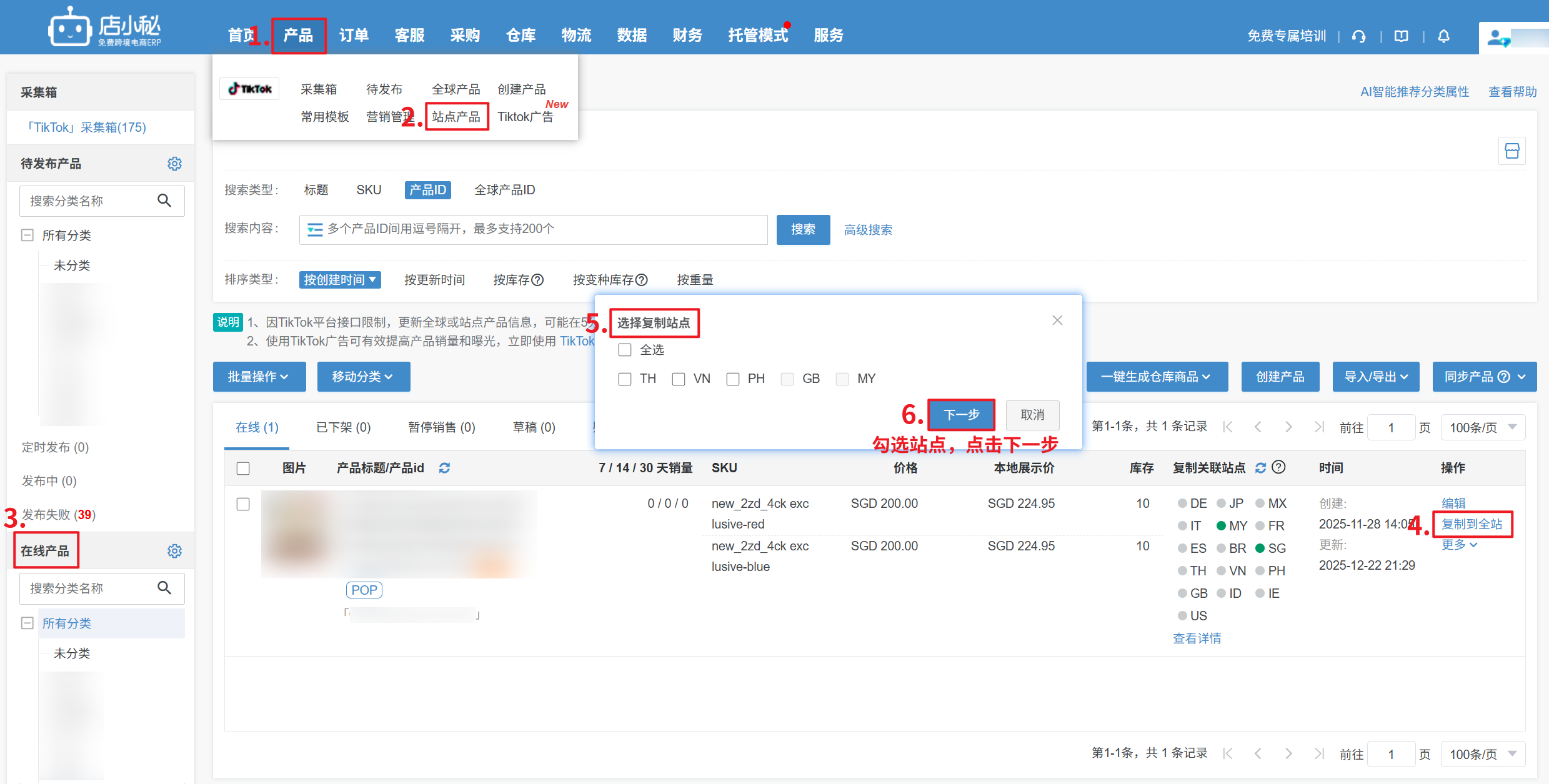Select the VN site checkbox
Viewport: 1549px width, 784px height.
[x=679, y=379]
